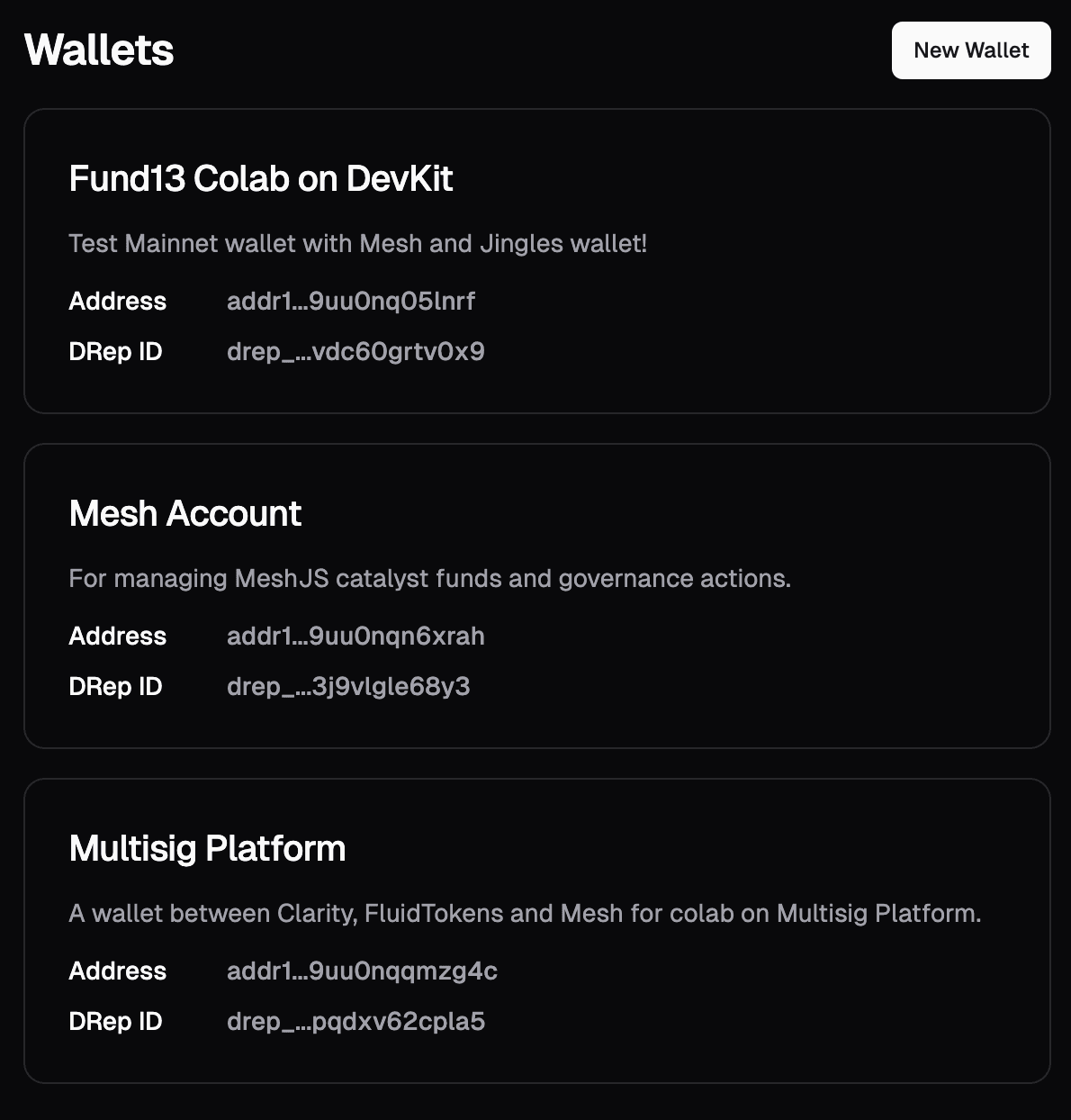Open the Mesh Account wallet card

[x=535, y=594]
